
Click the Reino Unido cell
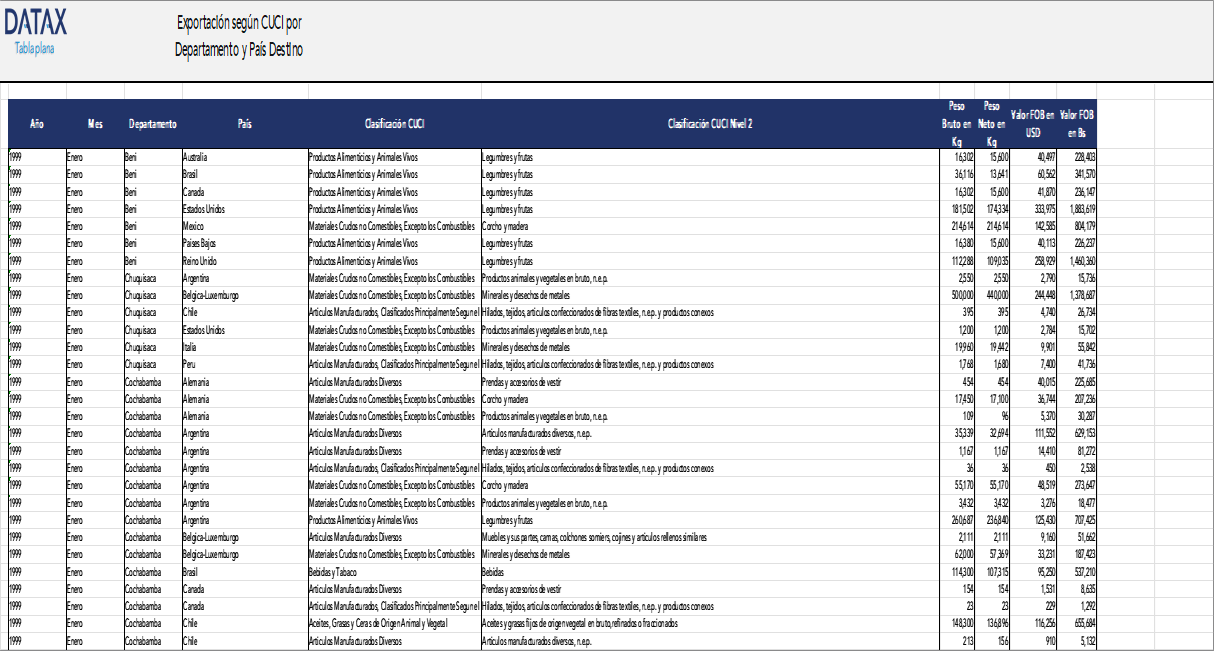pos(200,260)
